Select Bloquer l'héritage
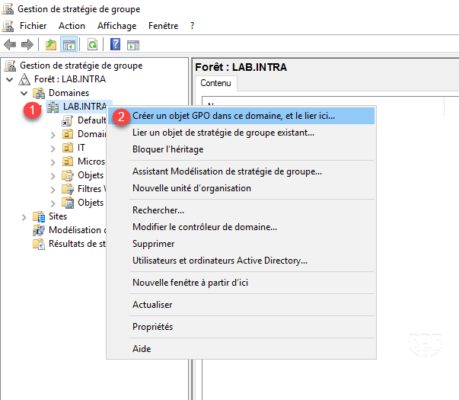 (241, 149)
